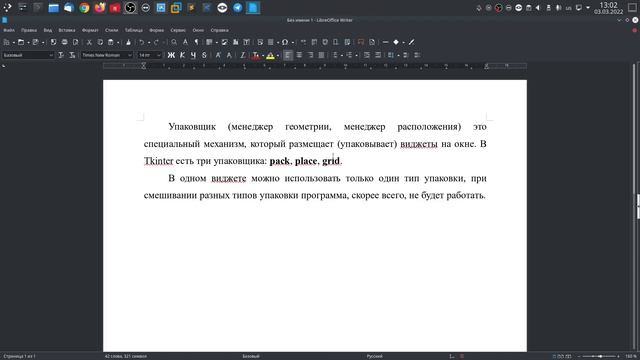Click the Undo arrow icon
This screenshot has height=360, width=640.
pos(142,42)
